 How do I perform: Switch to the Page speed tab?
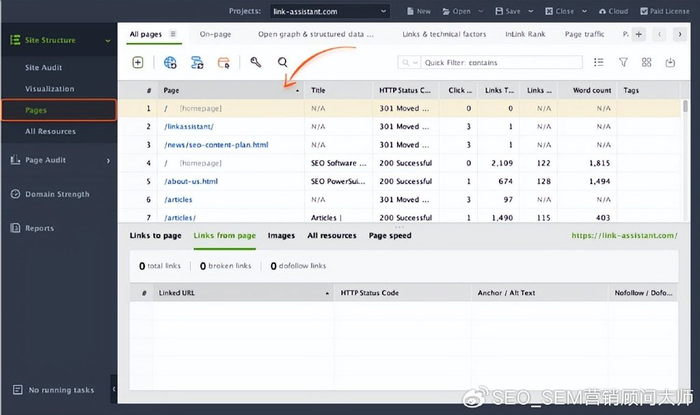pos(390,236)
